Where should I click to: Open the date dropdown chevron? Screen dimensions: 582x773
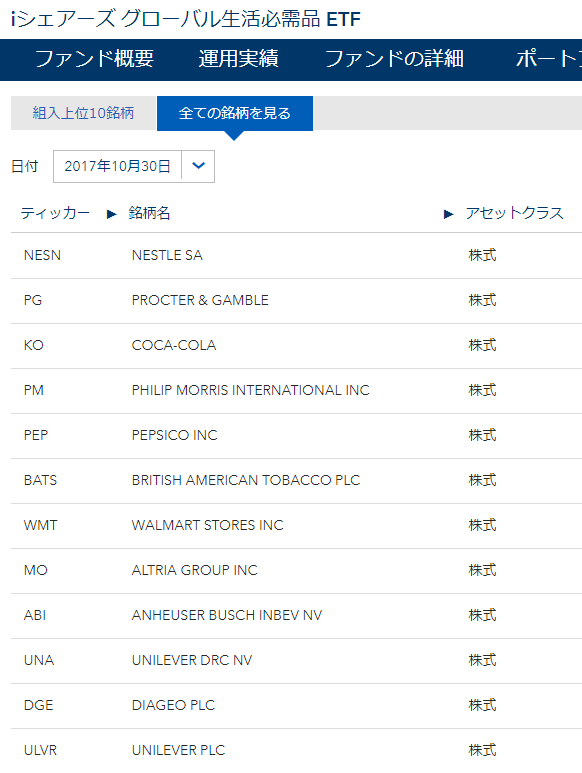[198, 166]
